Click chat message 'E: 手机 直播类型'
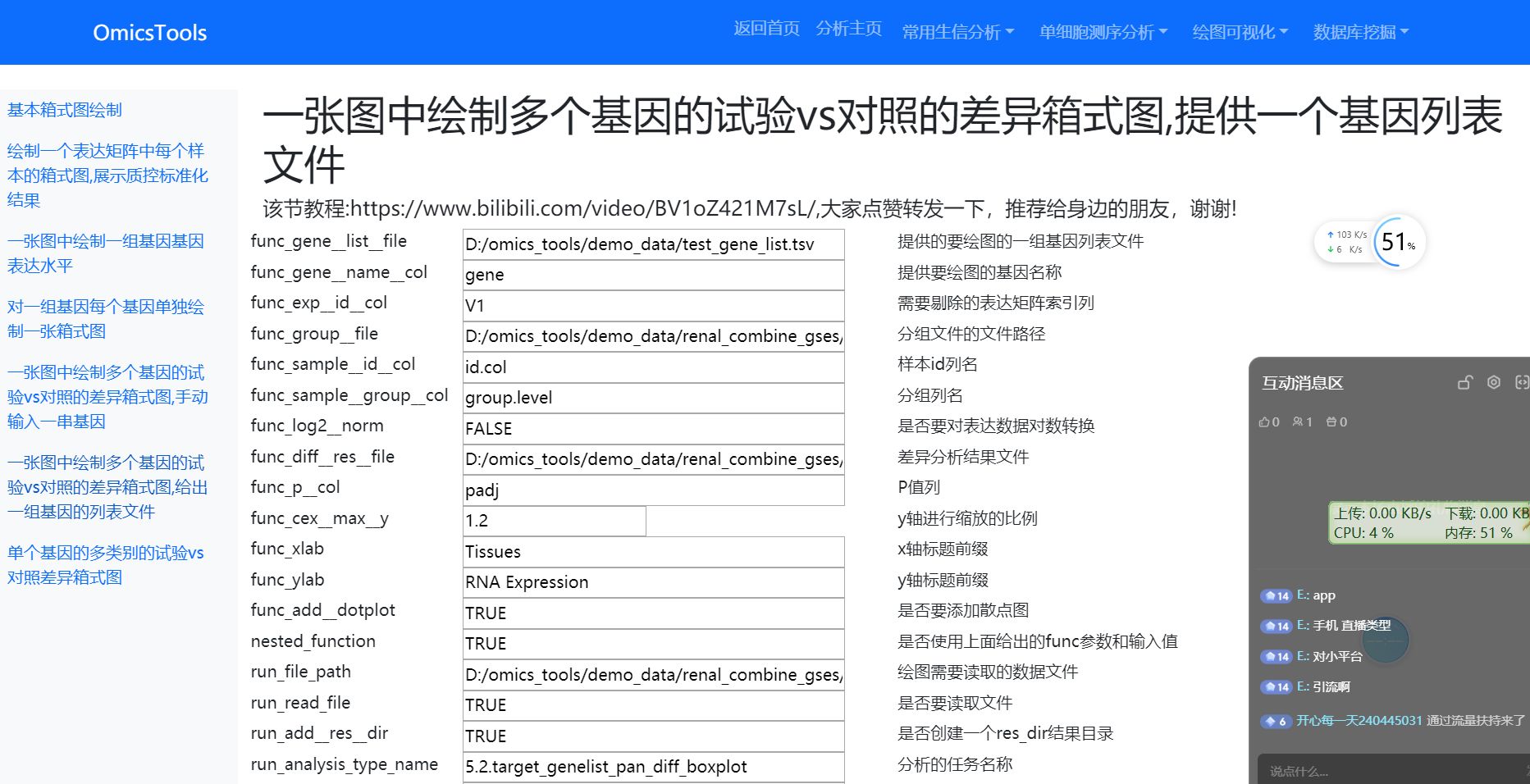Image resolution: width=1530 pixels, height=784 pixels. 1344,626
